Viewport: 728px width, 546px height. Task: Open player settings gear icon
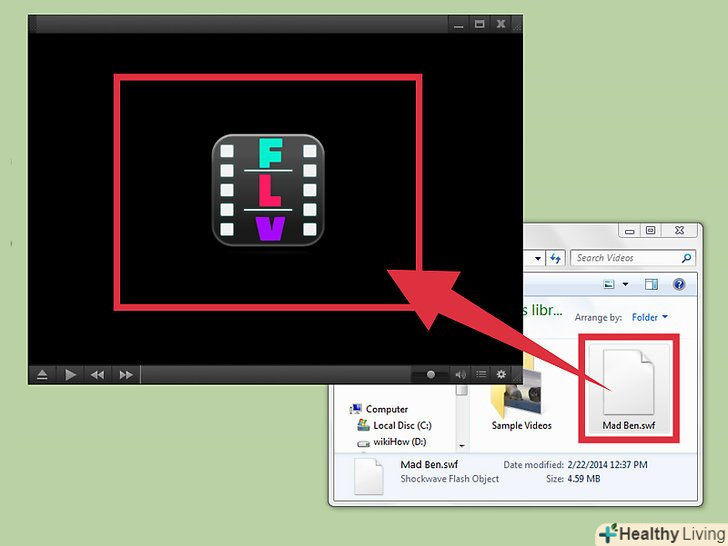[501, 374]
